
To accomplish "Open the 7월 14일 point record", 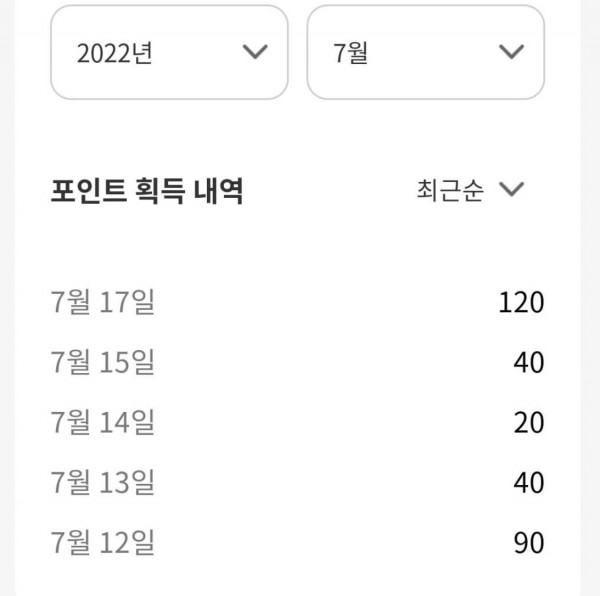I will click(103, 423).
